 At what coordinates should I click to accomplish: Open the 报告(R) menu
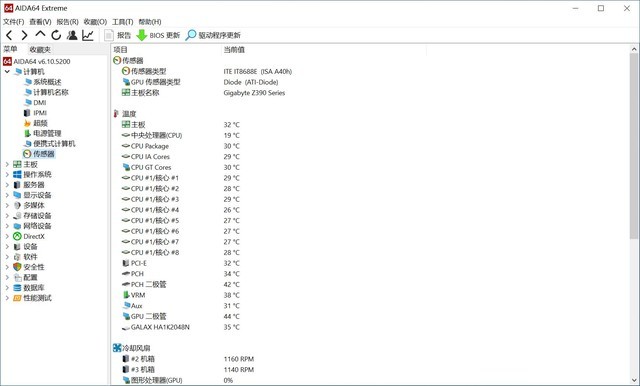pyautogui.click(x=67, y=22)
